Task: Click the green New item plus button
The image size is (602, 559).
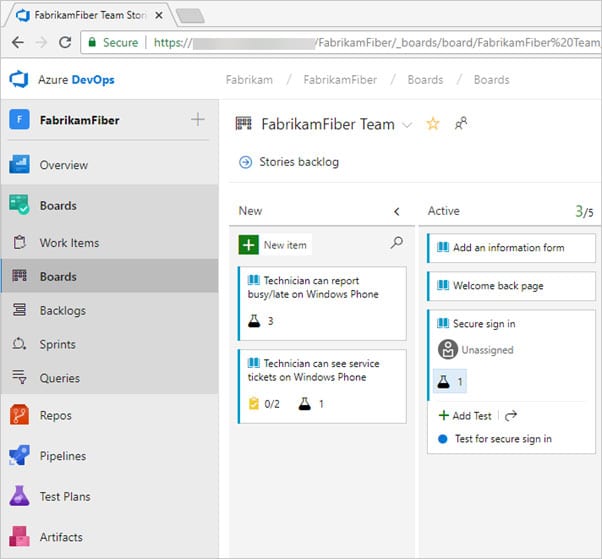Action: (x=248, y=245)
